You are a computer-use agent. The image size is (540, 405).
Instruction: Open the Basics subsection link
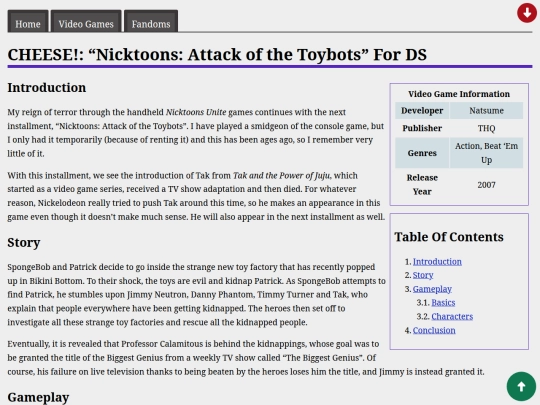coord(443,303)
